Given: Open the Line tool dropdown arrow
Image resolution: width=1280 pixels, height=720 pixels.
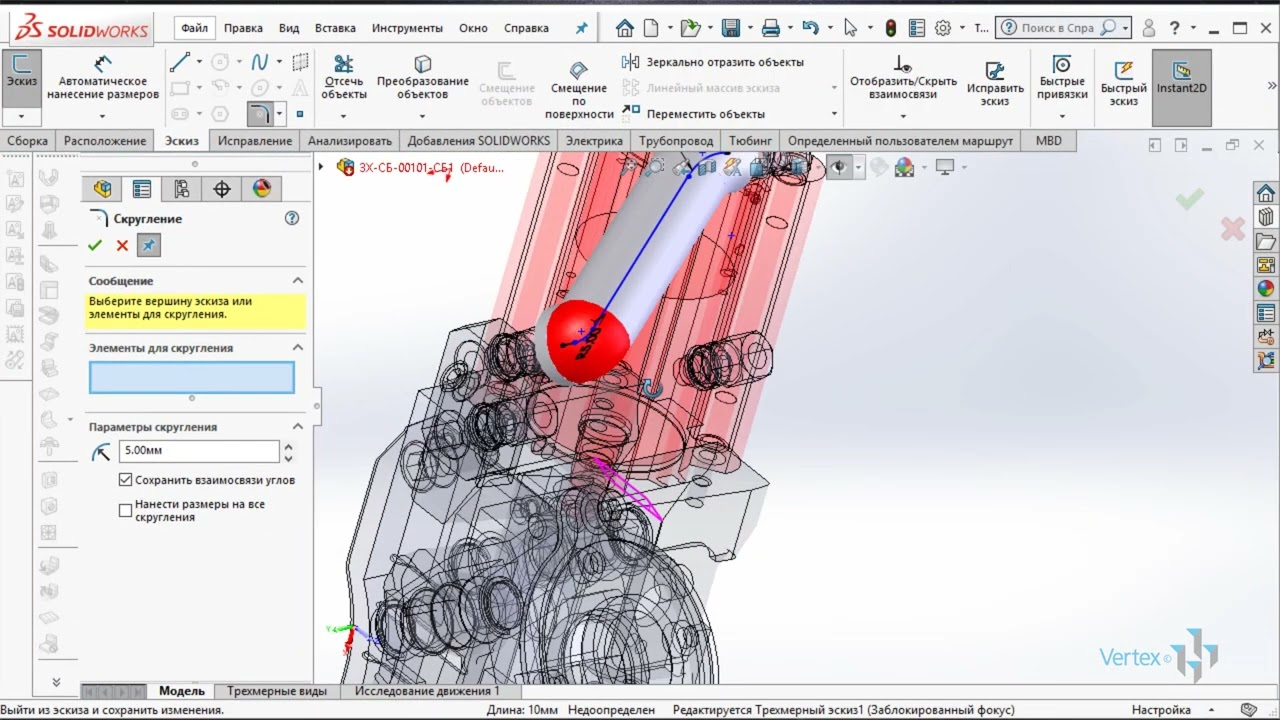Looking at the screenshot, I should (x=199, y=62).
